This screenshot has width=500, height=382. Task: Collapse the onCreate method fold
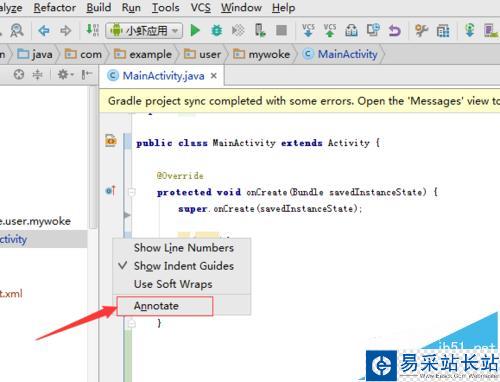coord(132,192)
